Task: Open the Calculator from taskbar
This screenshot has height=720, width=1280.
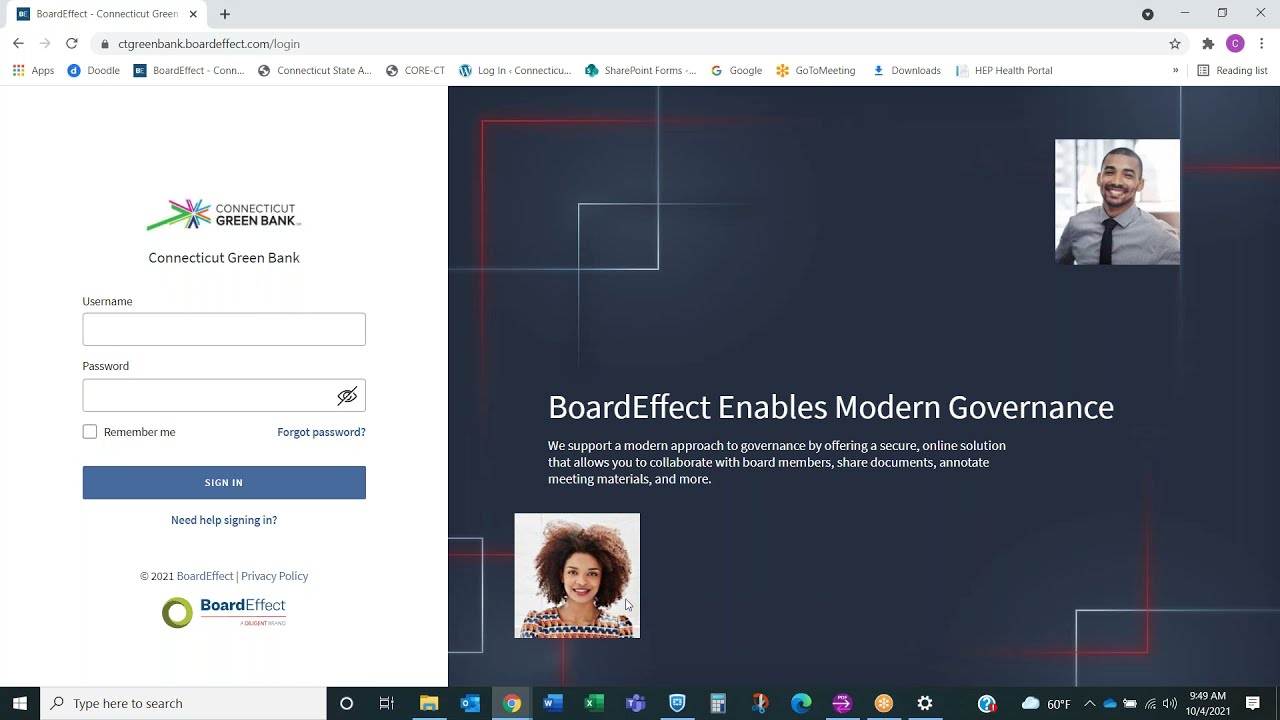Action: point(718,703)
